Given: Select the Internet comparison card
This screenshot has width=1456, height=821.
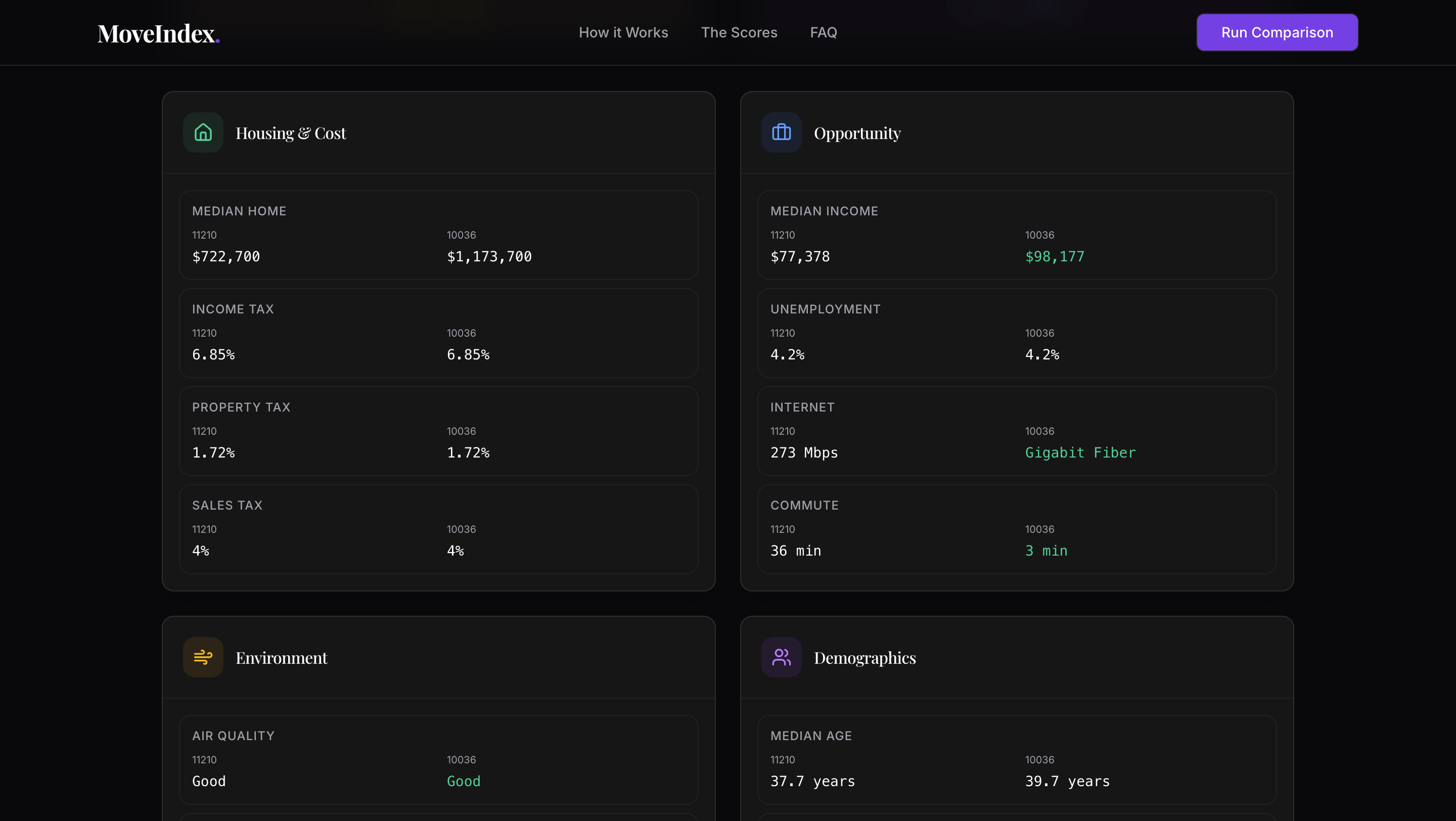Looking at the screenshot, I should (1016, 431).
